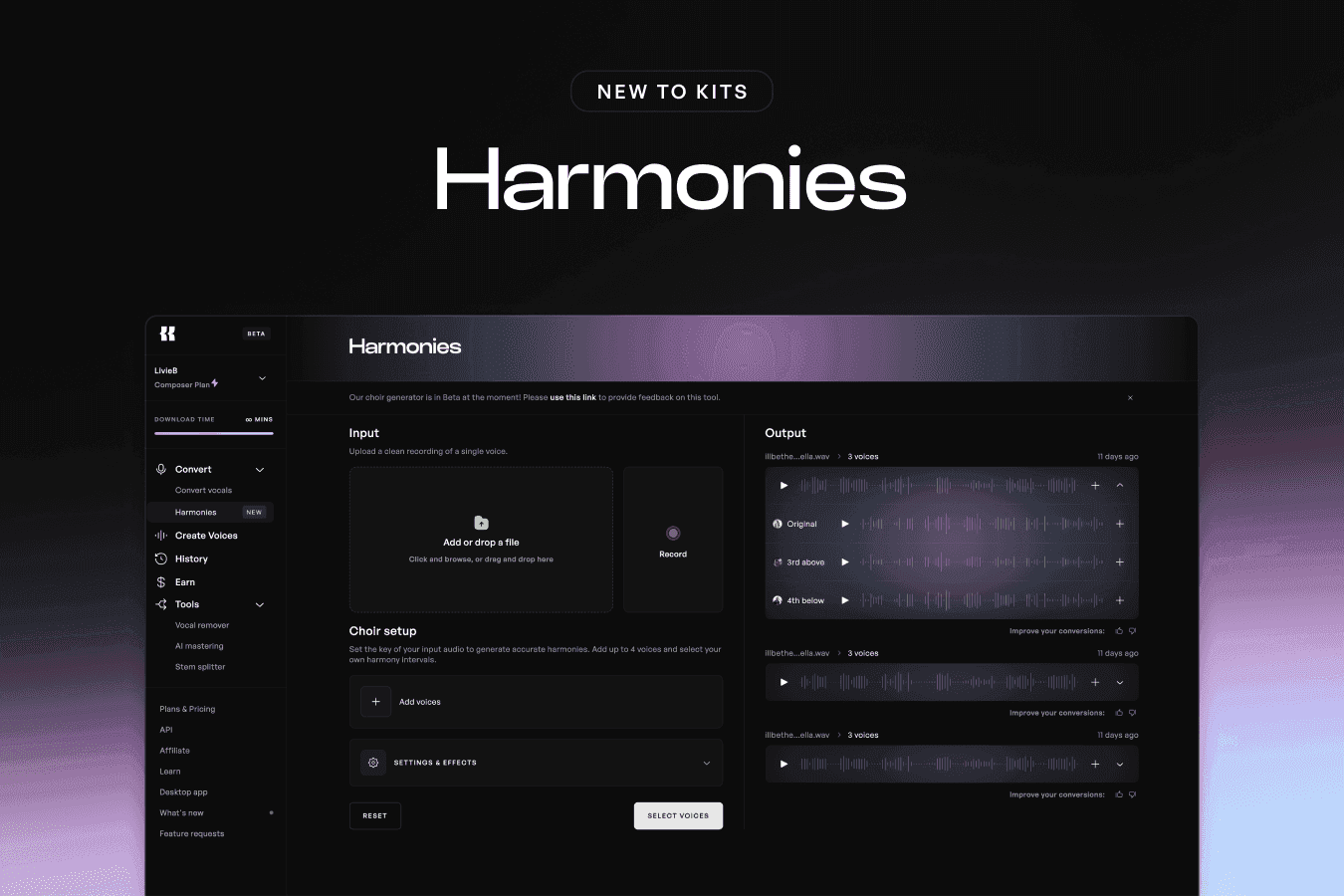
Task: Expand the second output entry's voices
Action: [1120, 683]
